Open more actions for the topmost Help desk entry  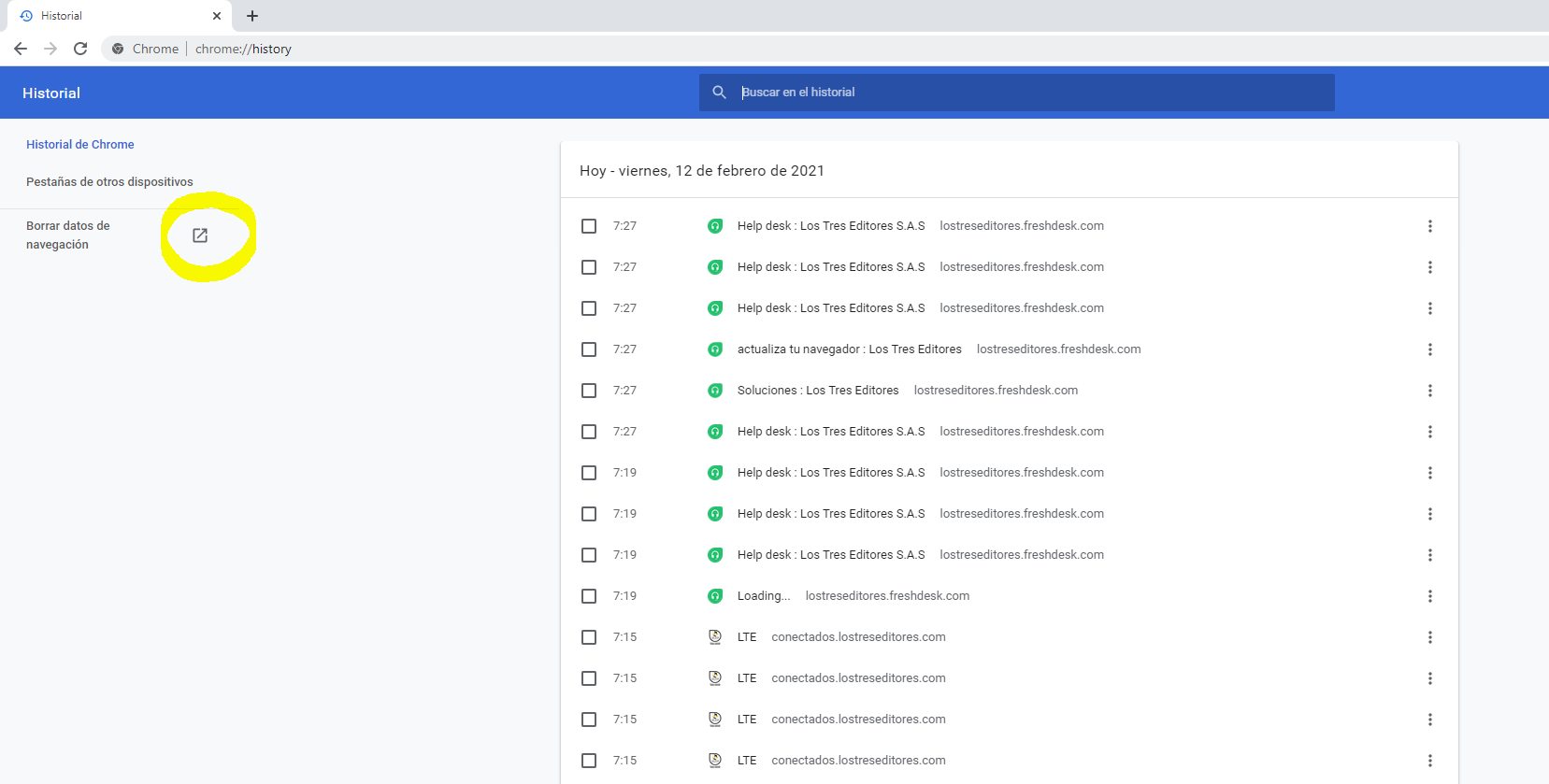(x=1430, y=226)
